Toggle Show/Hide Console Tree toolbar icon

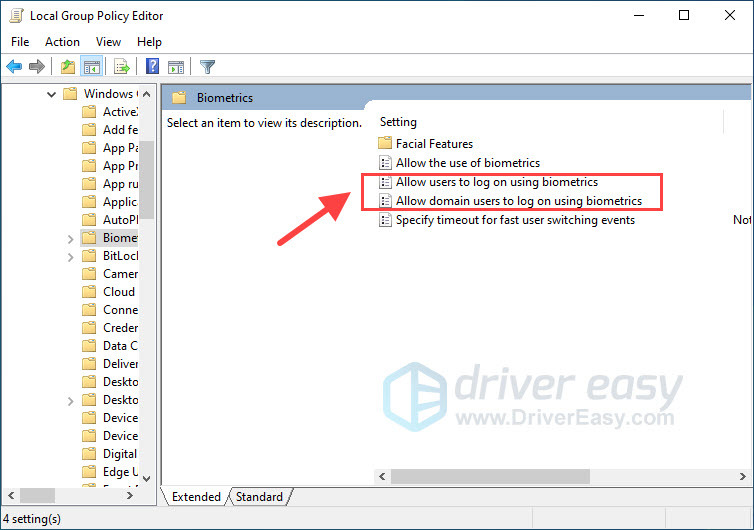[89, 67]
